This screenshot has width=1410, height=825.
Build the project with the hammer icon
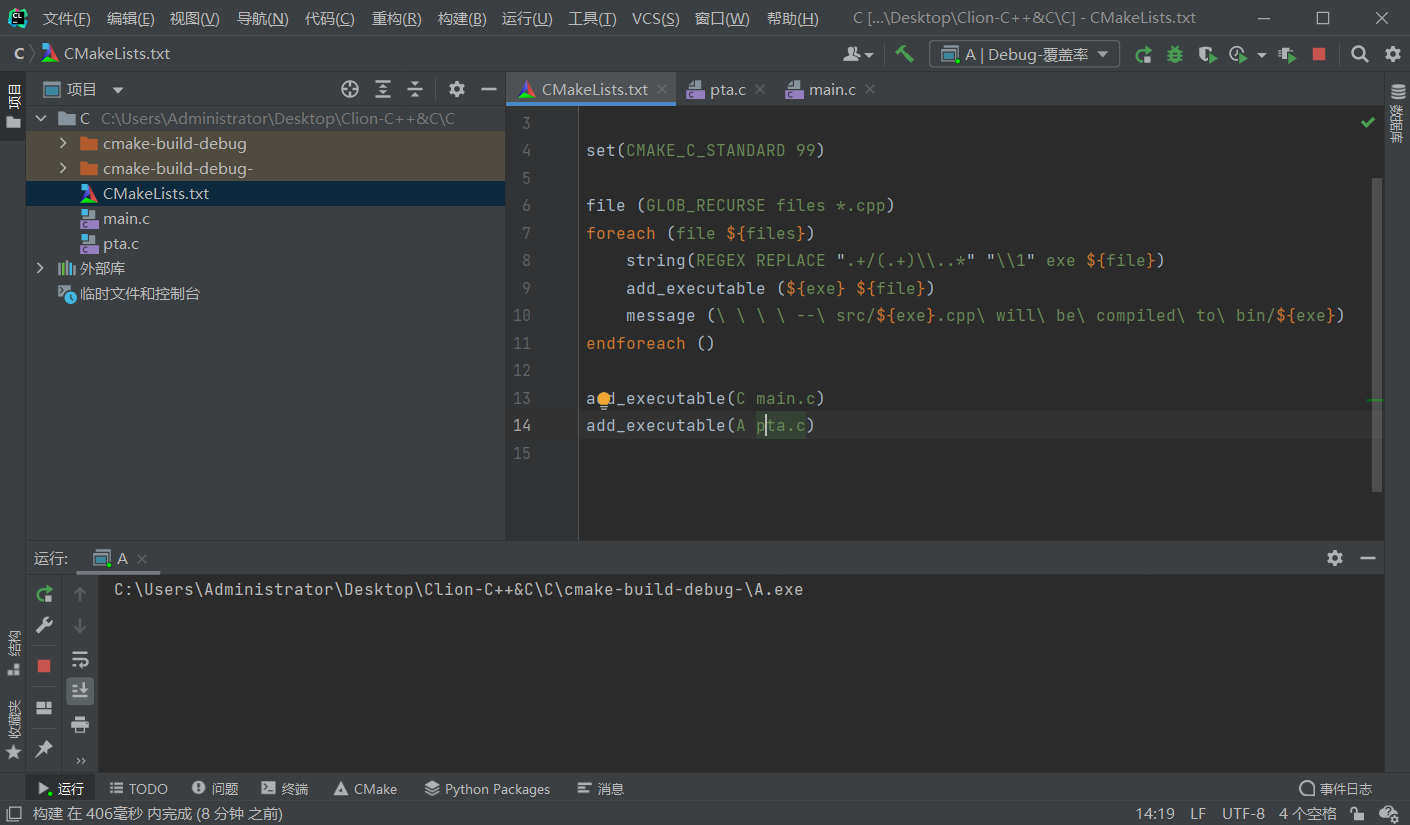click(x=904, y=54)
